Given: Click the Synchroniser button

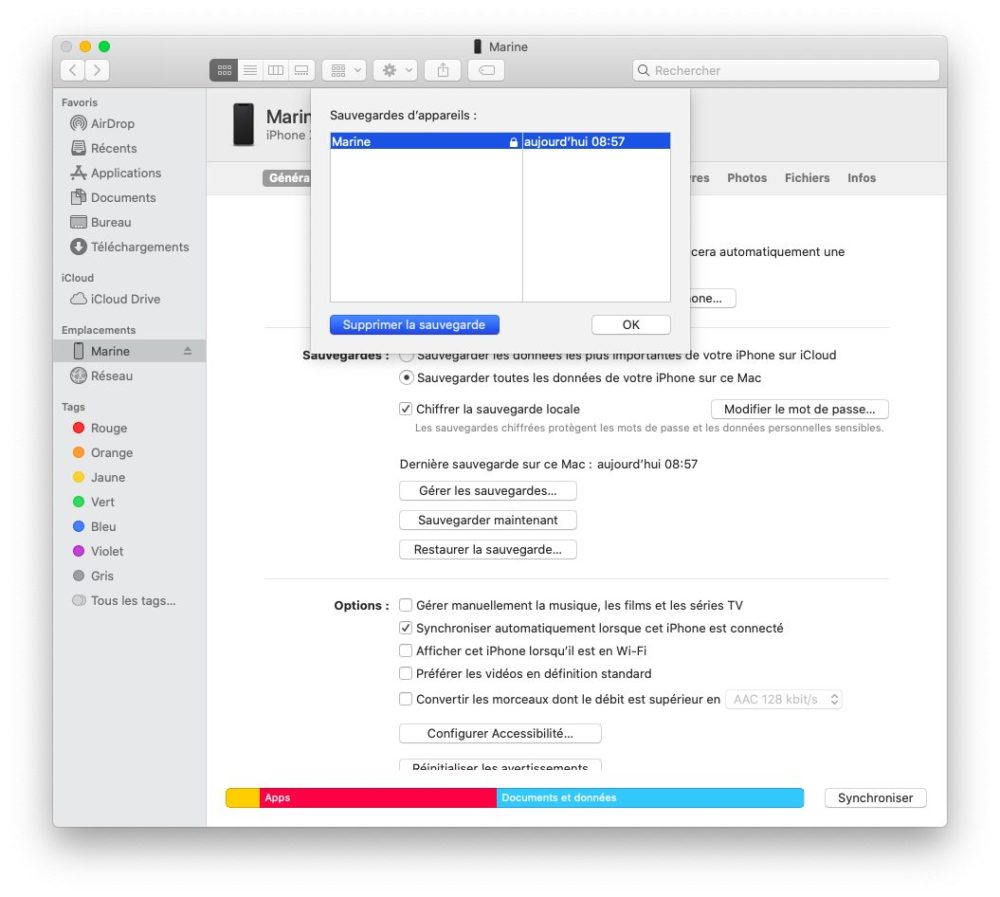Looking at the screenshot, I should pos(875,798).
